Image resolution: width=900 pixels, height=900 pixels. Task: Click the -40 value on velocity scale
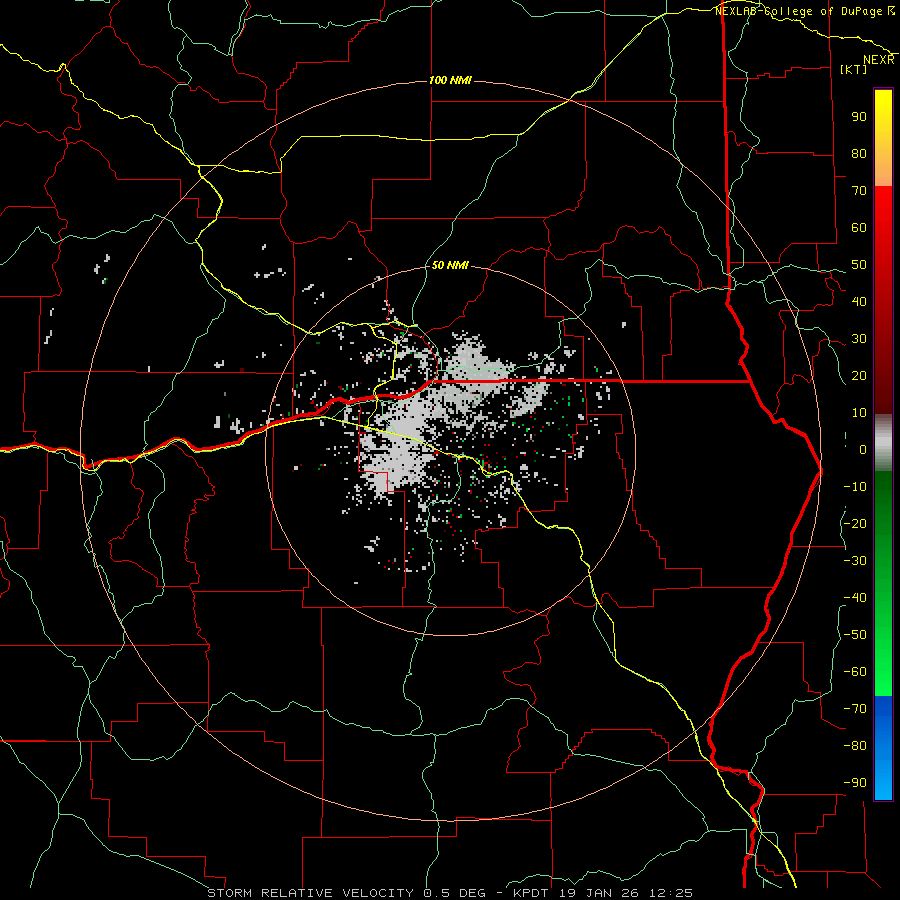855,598
